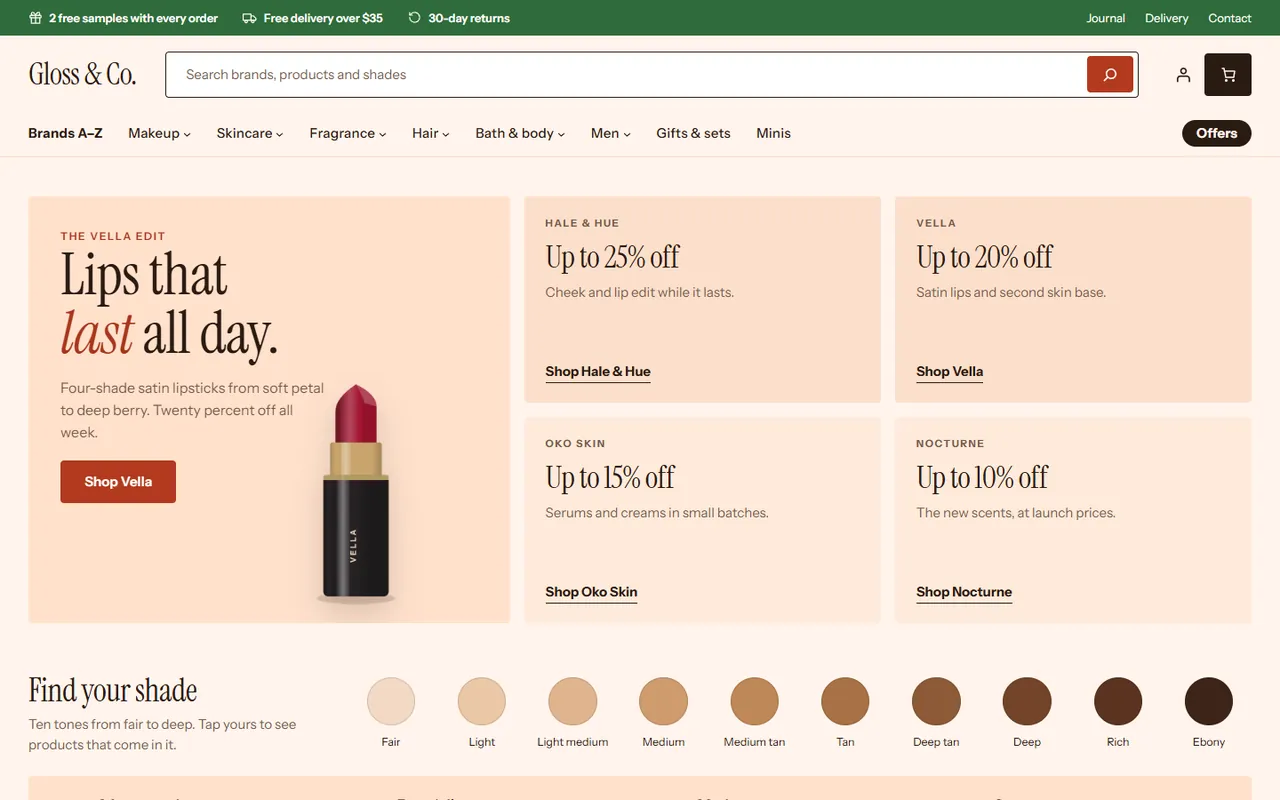Pick the Rich shade swatch
This screenshot has height=800, width=1280.
pos(1118,701)
